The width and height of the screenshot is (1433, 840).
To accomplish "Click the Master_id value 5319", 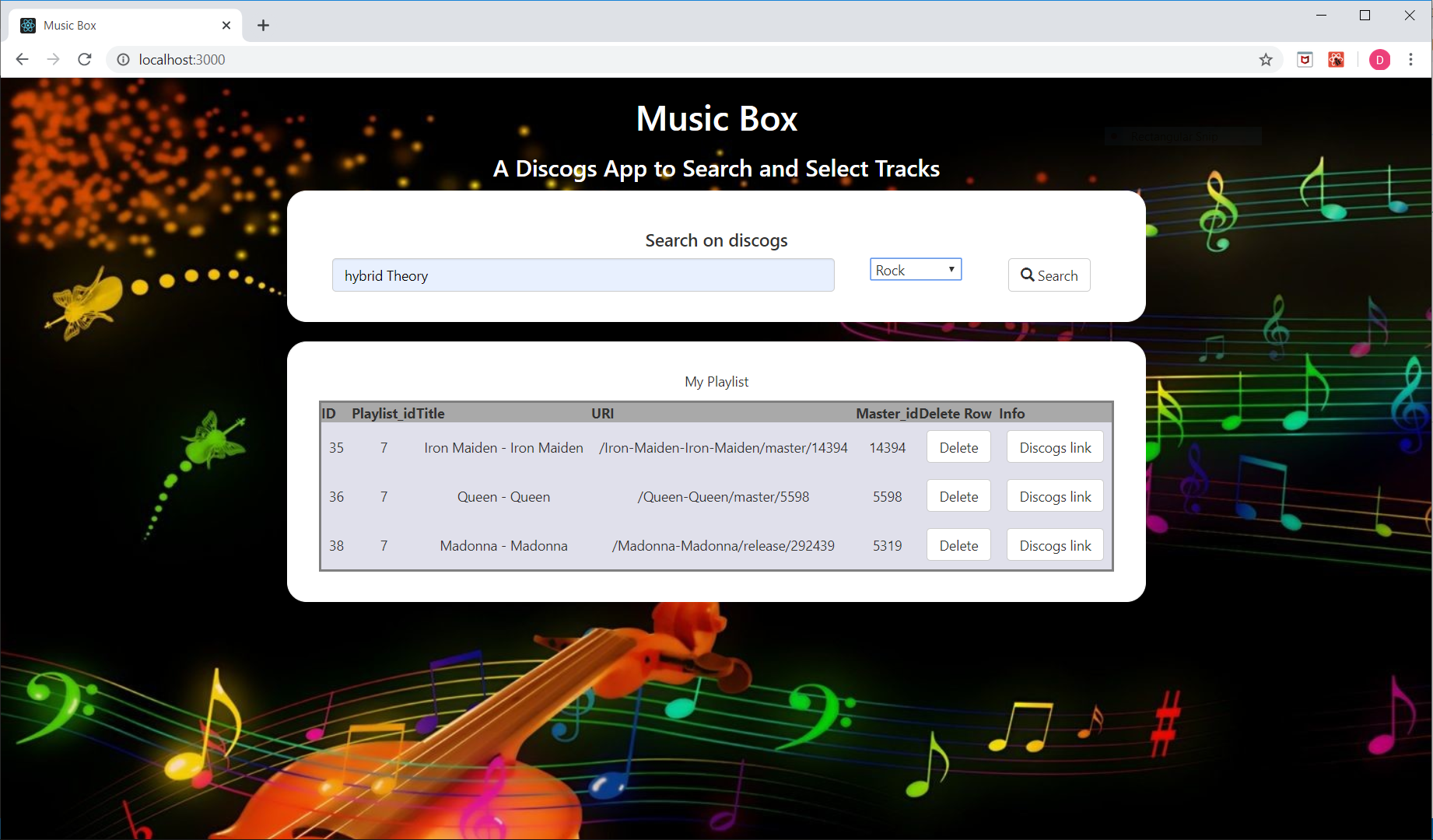I will tap(888, 546).
